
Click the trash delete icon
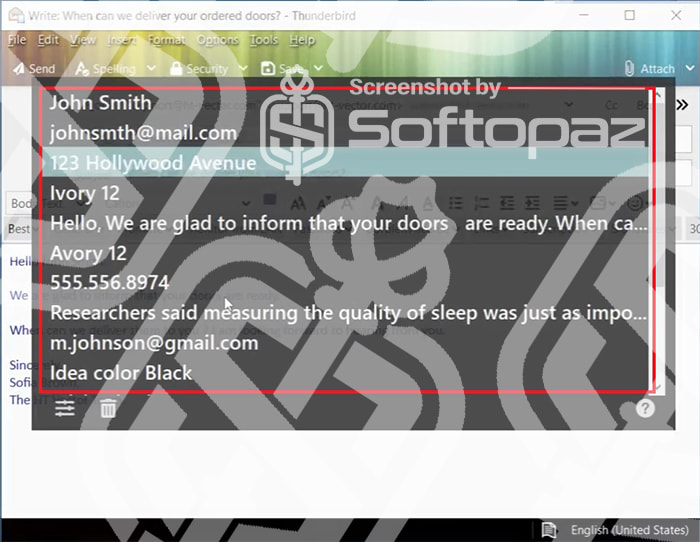coord(108,408)
